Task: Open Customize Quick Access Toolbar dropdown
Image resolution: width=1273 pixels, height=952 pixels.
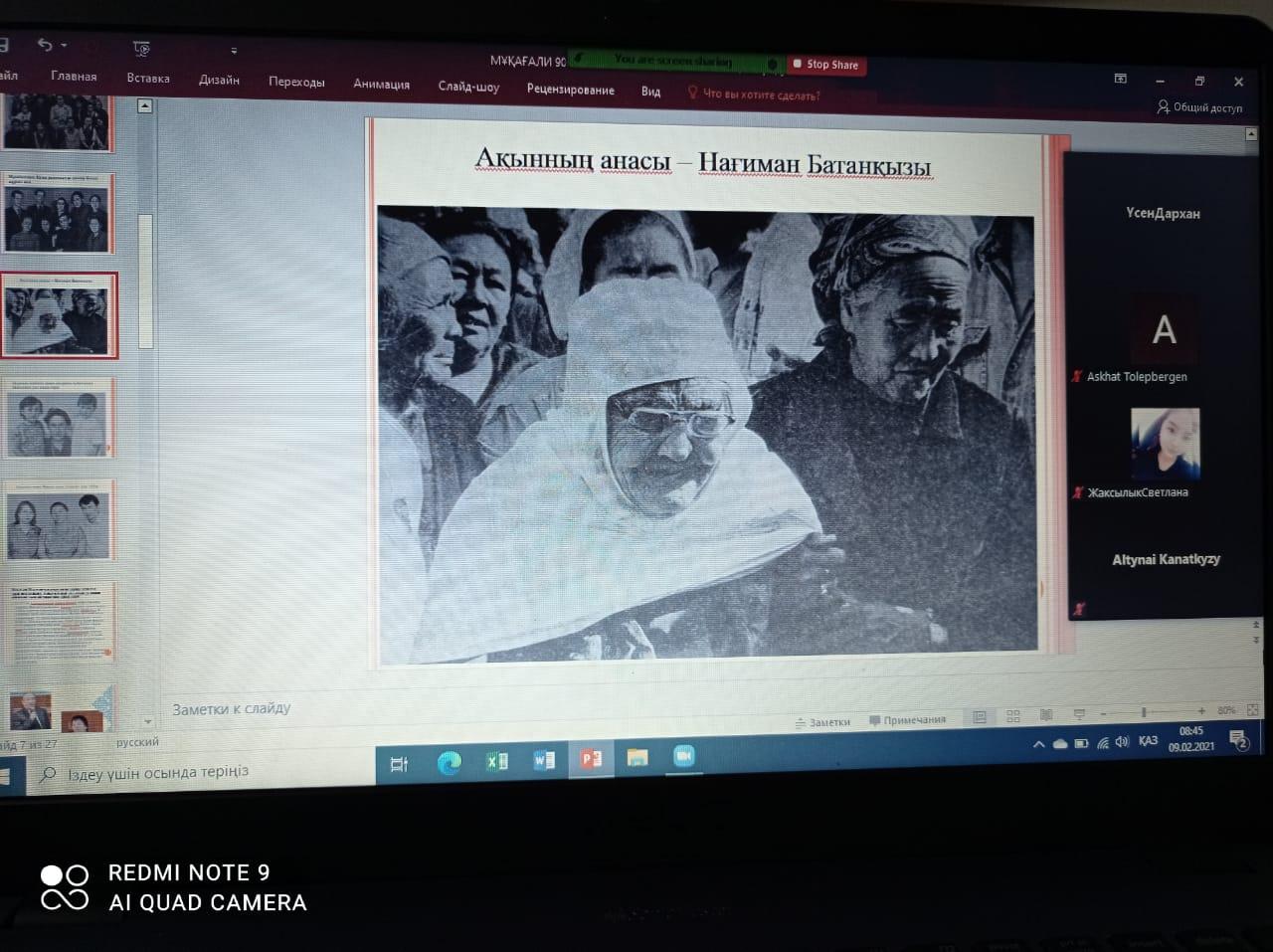Action: coord(234,51)
